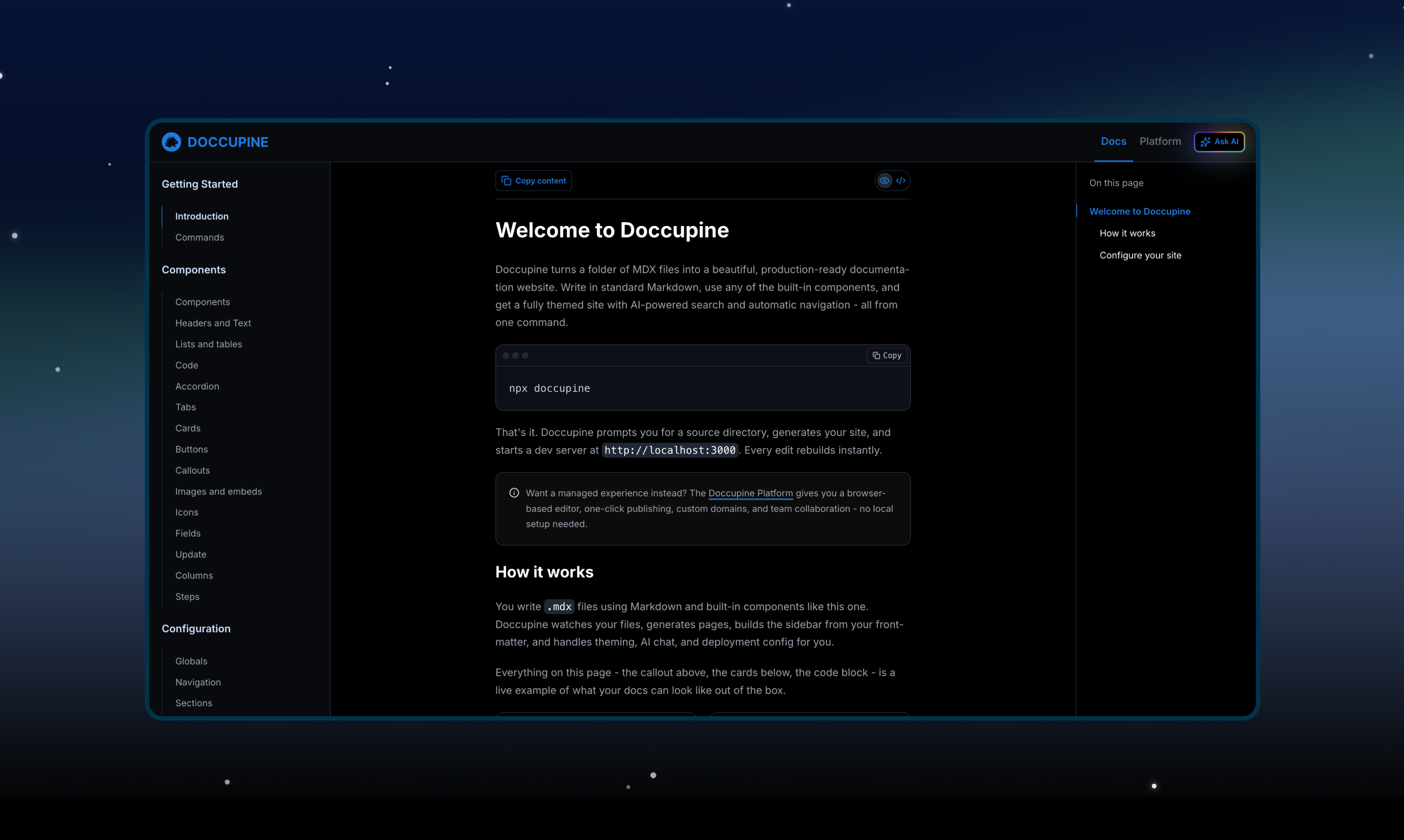The width and height of the screenshot is (1404, 840).
Task: Select Welcome to Doccupine in page outline
Action: click(1139, 211)
